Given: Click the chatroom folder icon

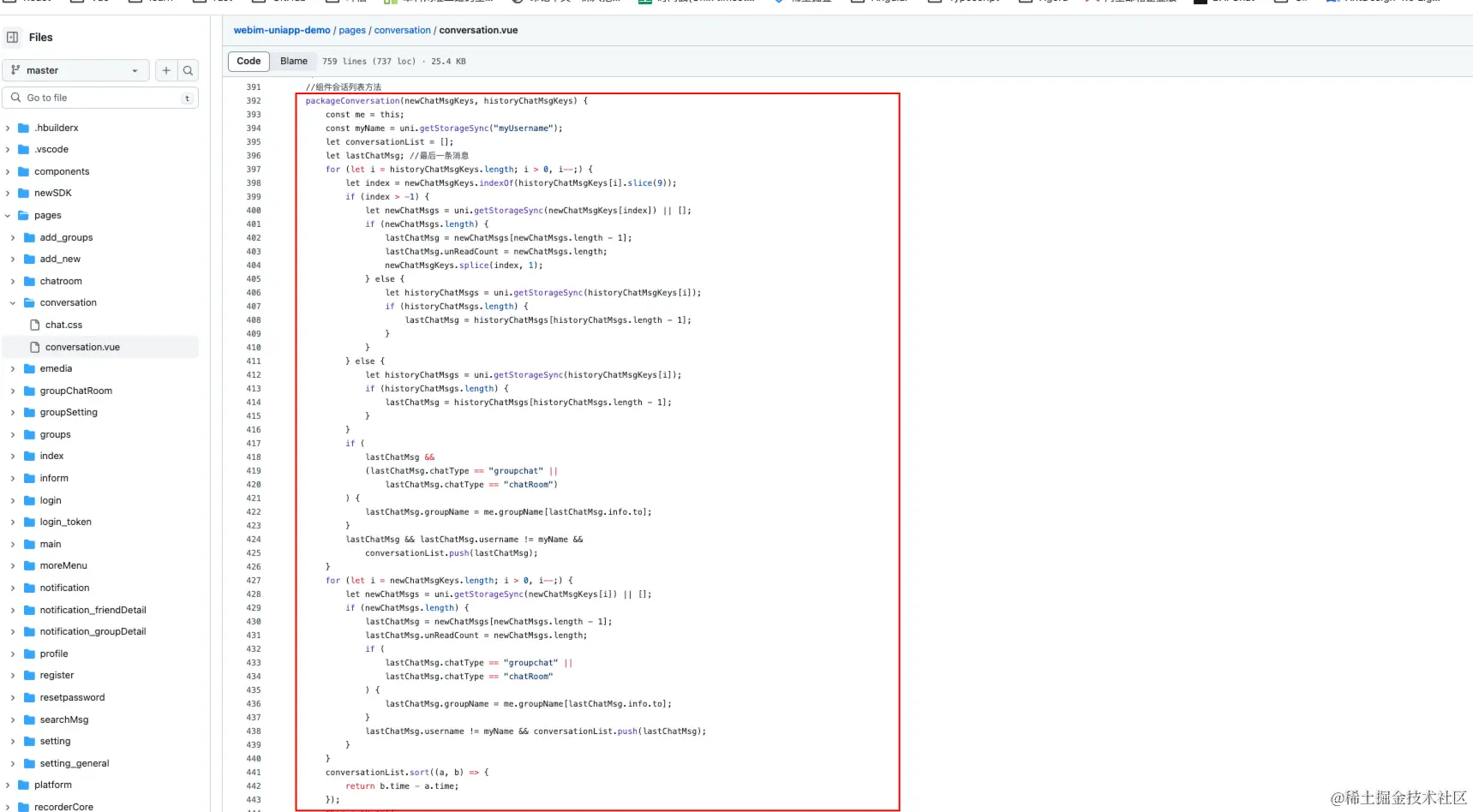Looking at the screenshot, I should pyautogui.click(x=29, y=281).
